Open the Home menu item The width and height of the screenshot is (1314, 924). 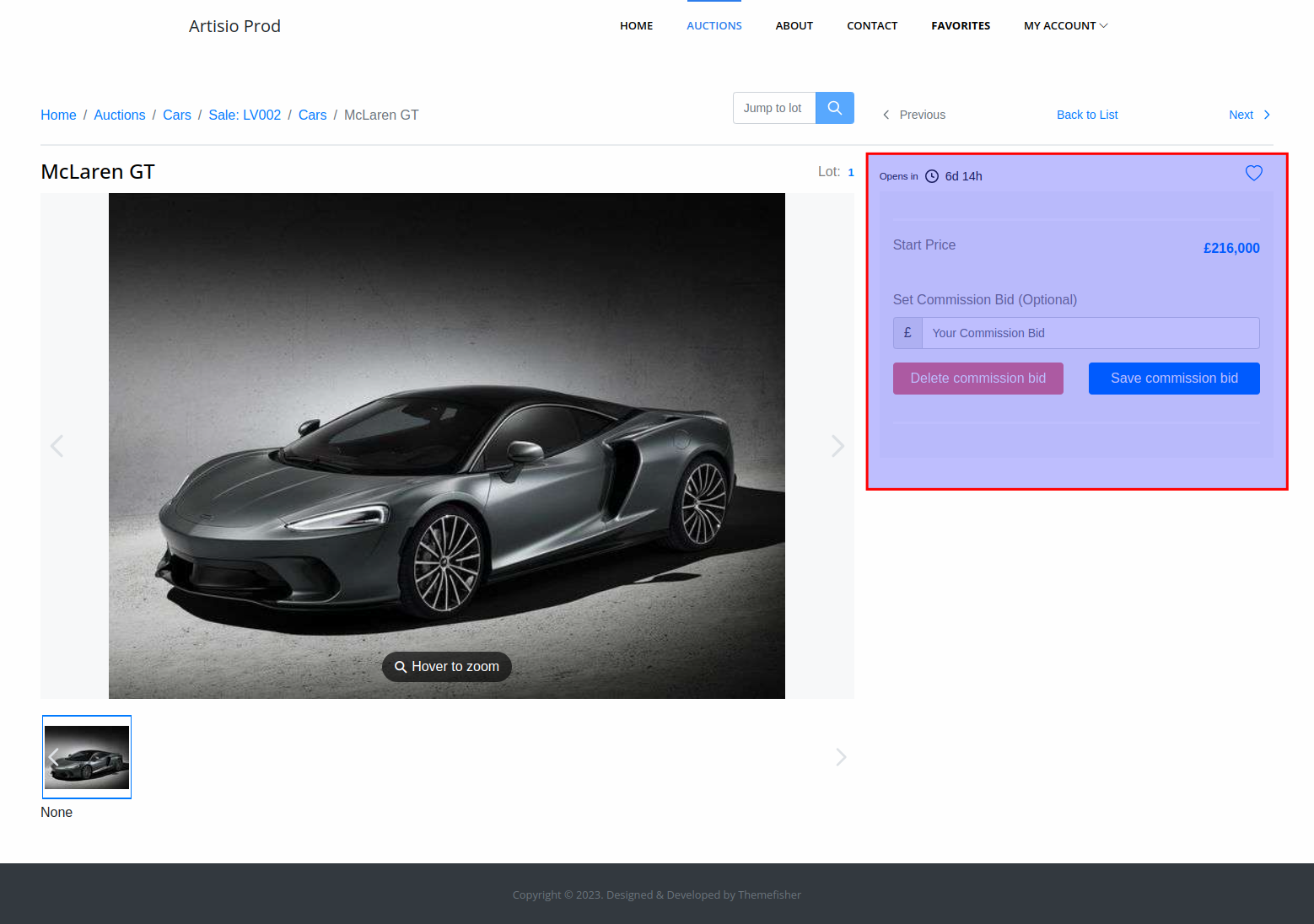coord(637,26)
